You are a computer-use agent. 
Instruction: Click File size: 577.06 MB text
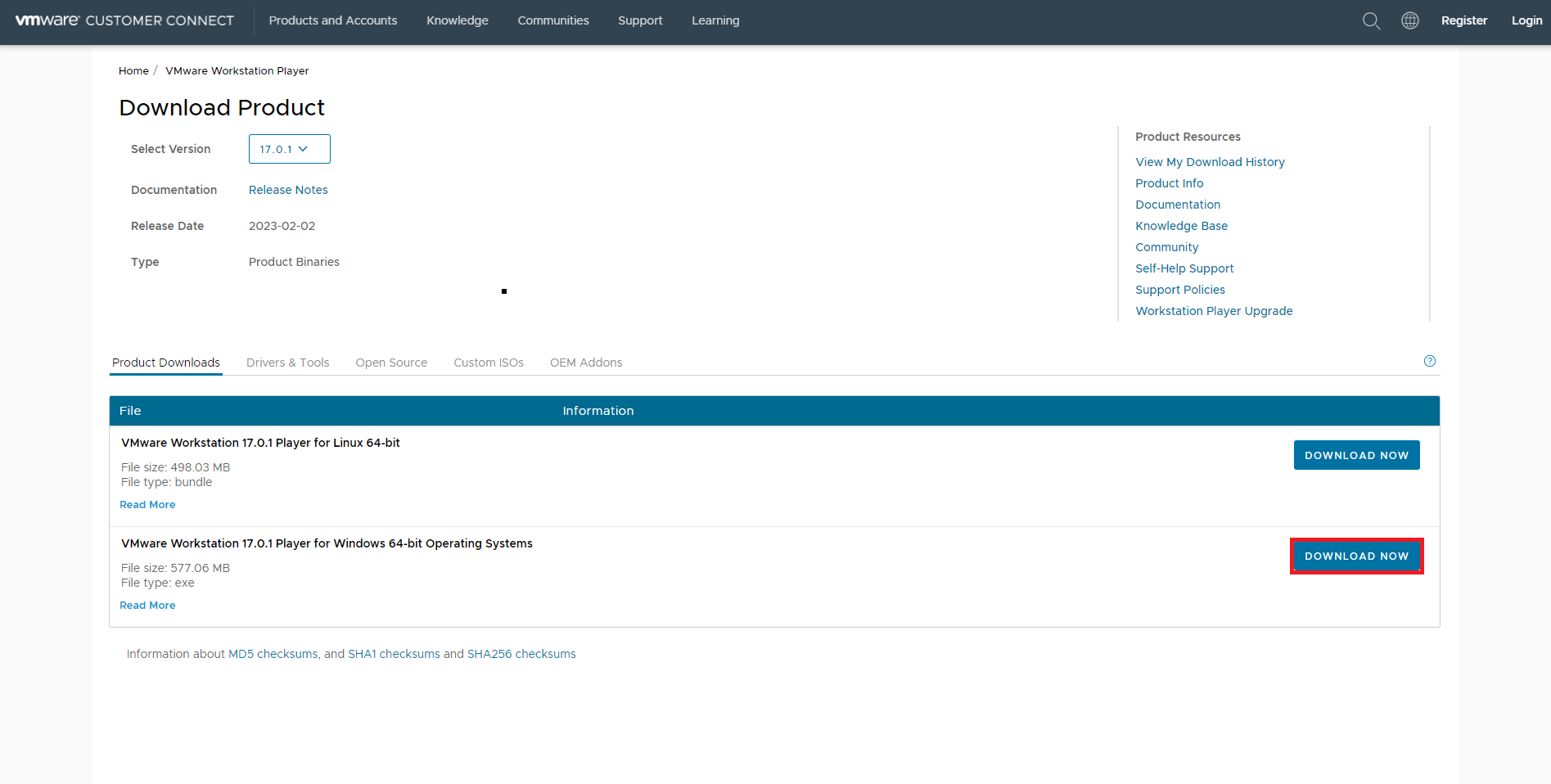pos(176,568)
